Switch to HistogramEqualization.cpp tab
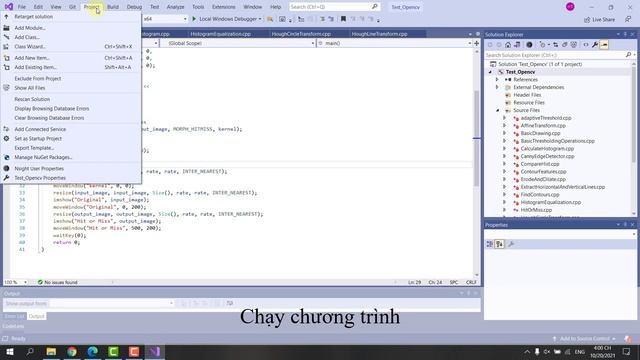 (220, 34)
